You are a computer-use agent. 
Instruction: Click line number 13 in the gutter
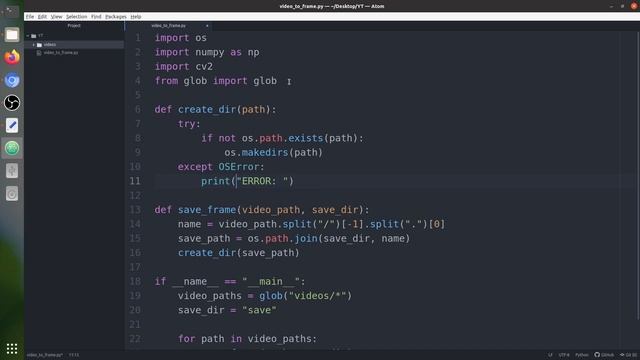tap(135, 210)
